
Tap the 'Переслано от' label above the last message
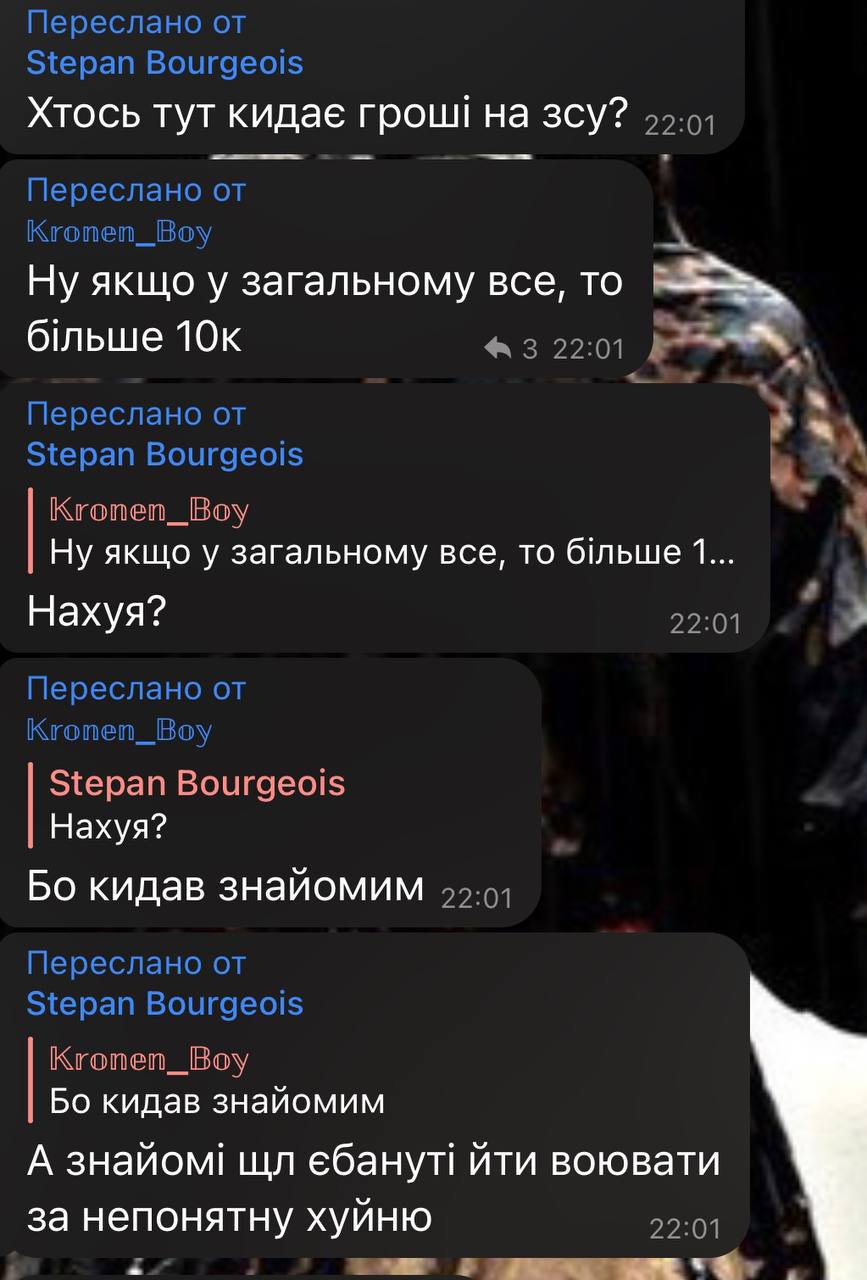[x=136, y=963]
